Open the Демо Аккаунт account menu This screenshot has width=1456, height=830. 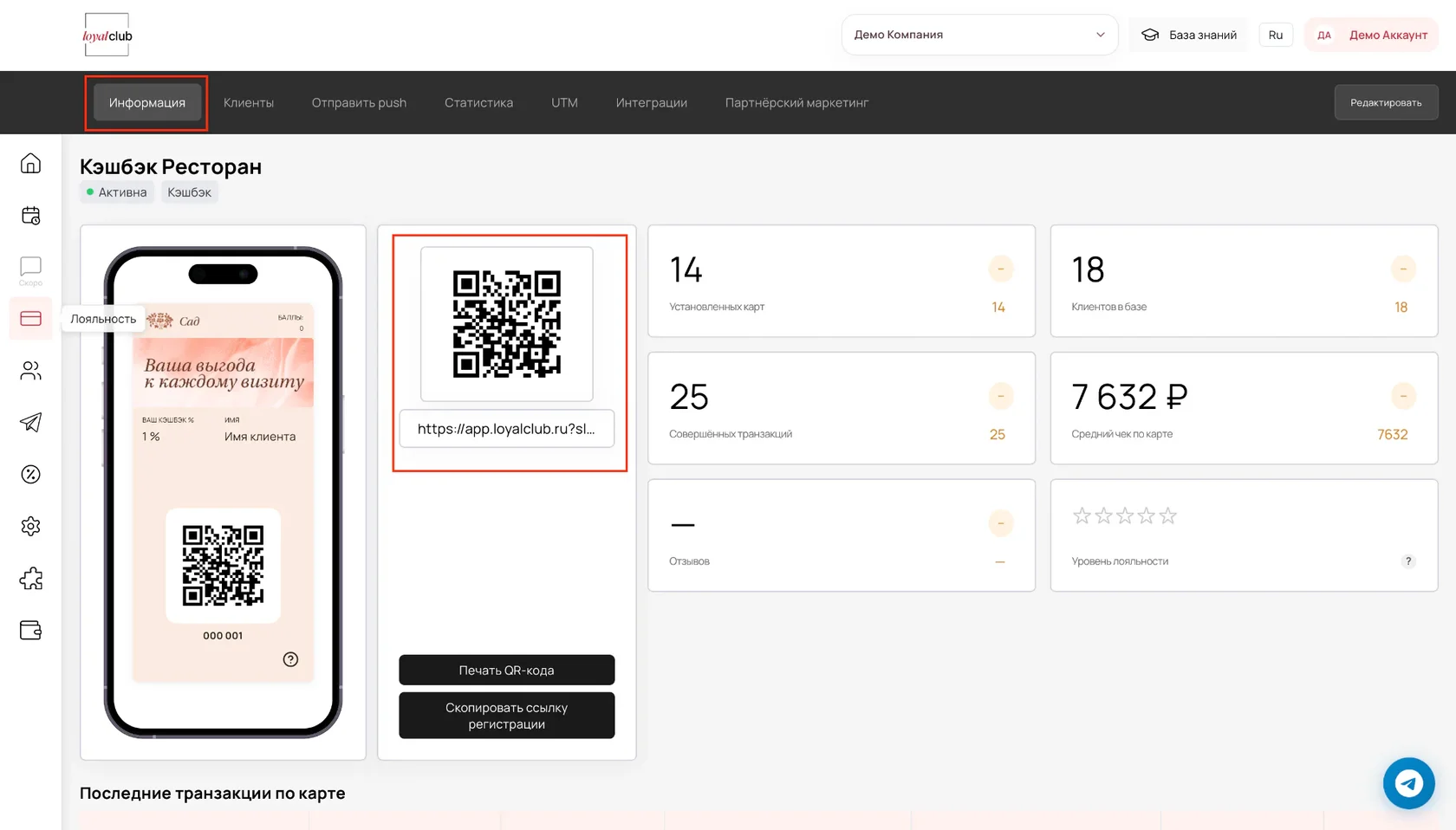1371,35
